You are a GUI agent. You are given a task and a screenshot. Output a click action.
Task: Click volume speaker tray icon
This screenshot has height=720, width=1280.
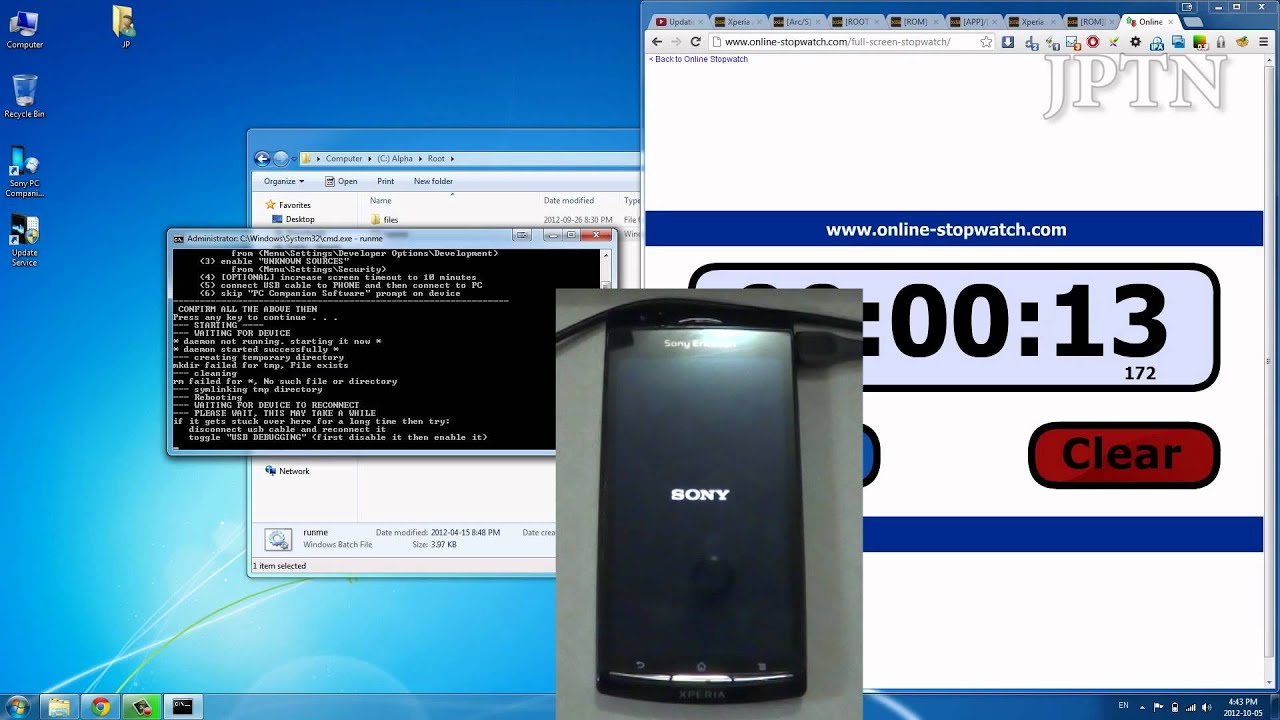1207,707
